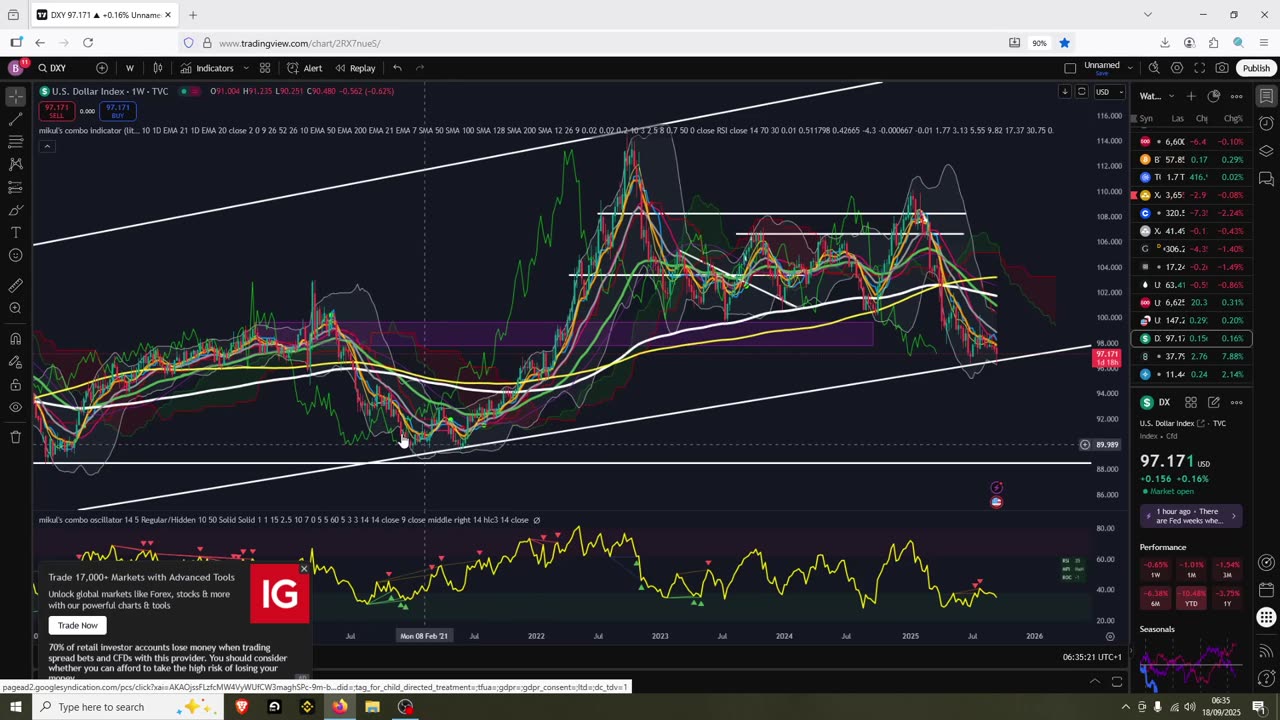Click the Publish button
Screen dimensions: 1280x720
tap(1256, 68)
